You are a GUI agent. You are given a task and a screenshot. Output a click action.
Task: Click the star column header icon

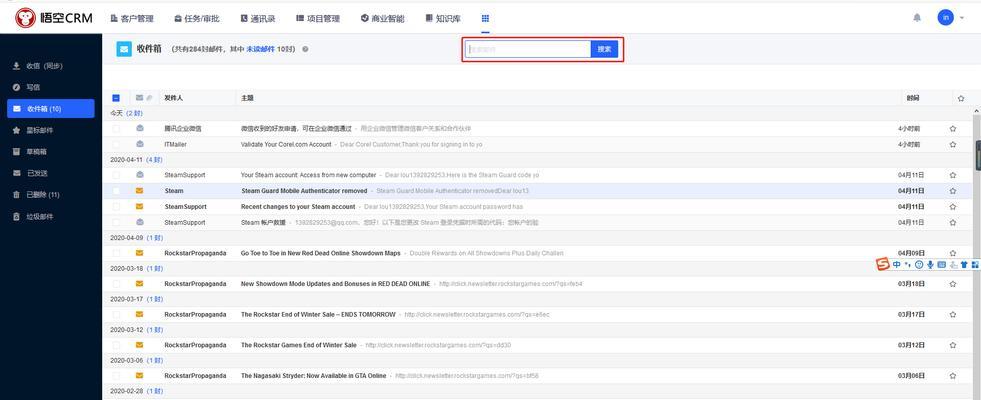tap(961, 98)
